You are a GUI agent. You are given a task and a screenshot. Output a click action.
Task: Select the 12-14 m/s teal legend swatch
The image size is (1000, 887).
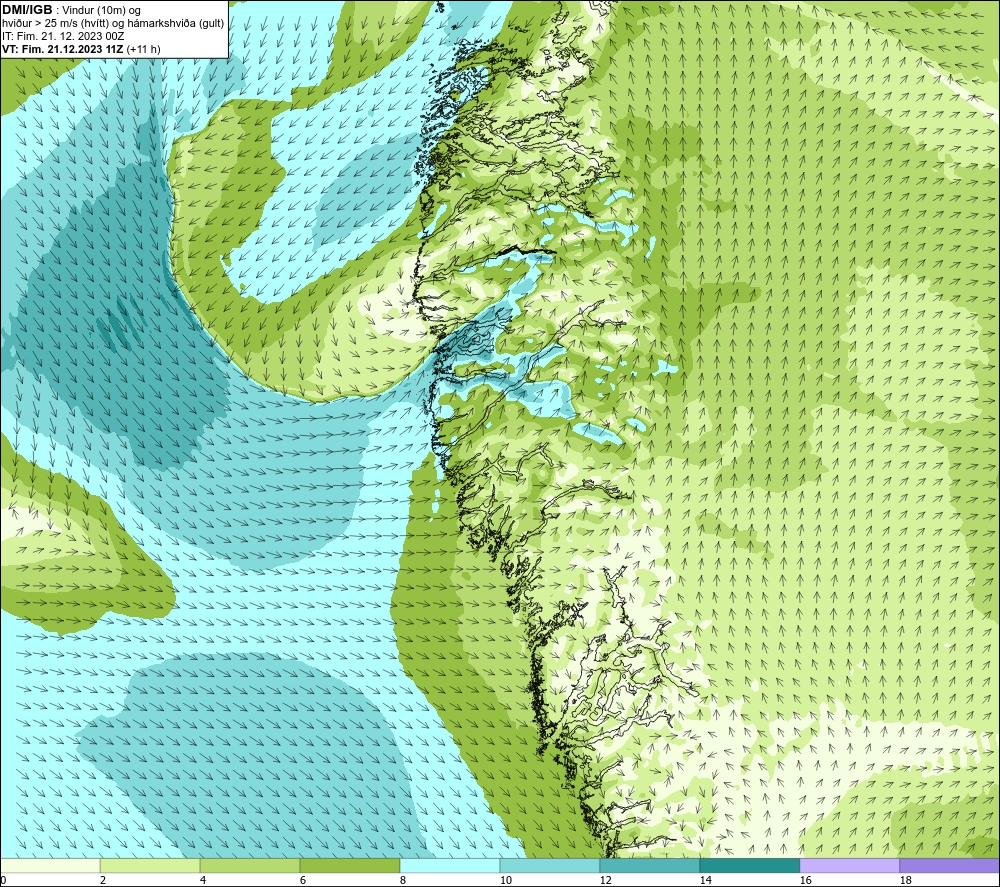point(649,865)
